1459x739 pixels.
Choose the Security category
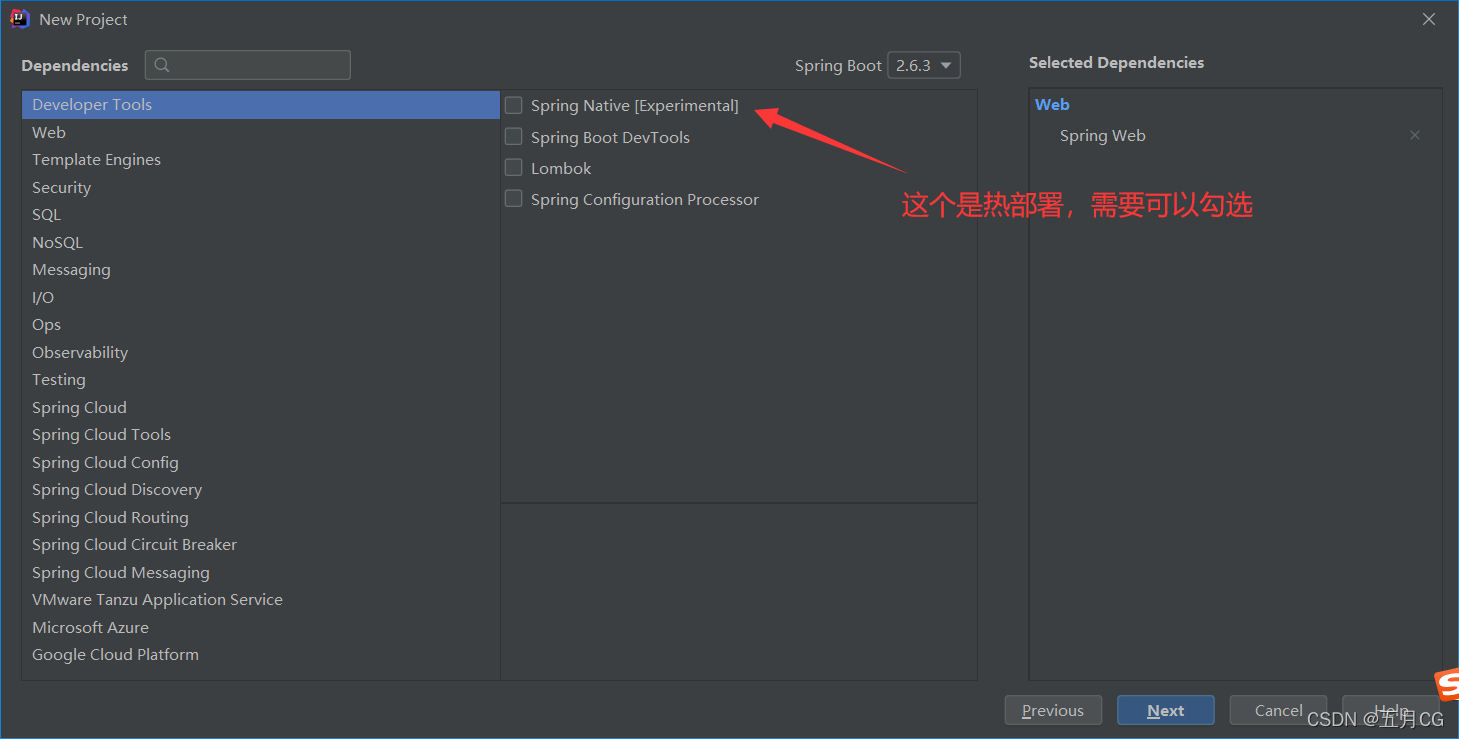tap(261, 187)
